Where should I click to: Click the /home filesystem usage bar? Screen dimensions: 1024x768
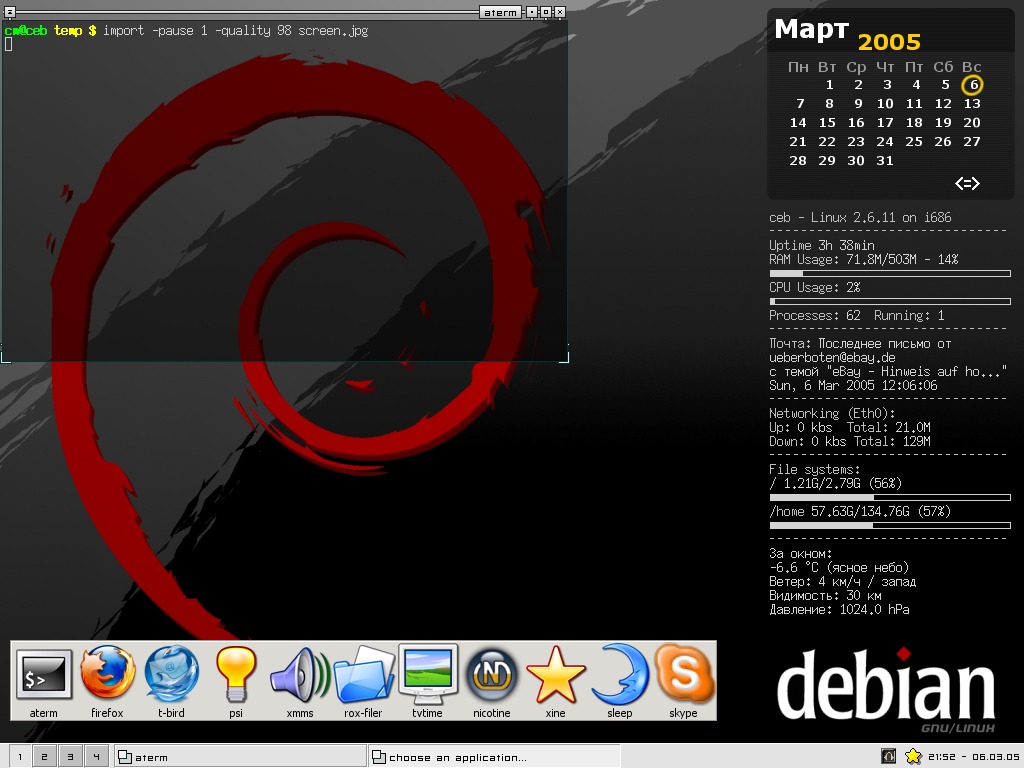[890, 526]
